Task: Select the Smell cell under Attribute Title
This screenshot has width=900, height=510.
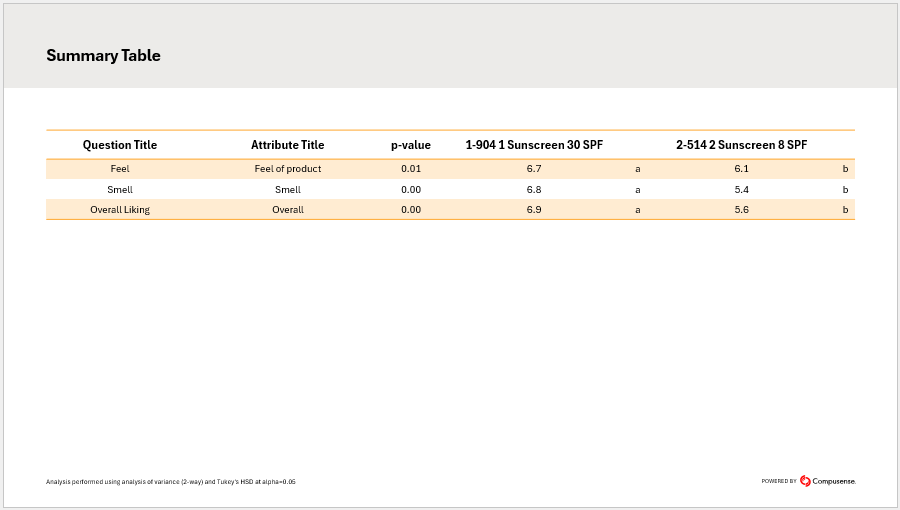Action: click(287, 189)
